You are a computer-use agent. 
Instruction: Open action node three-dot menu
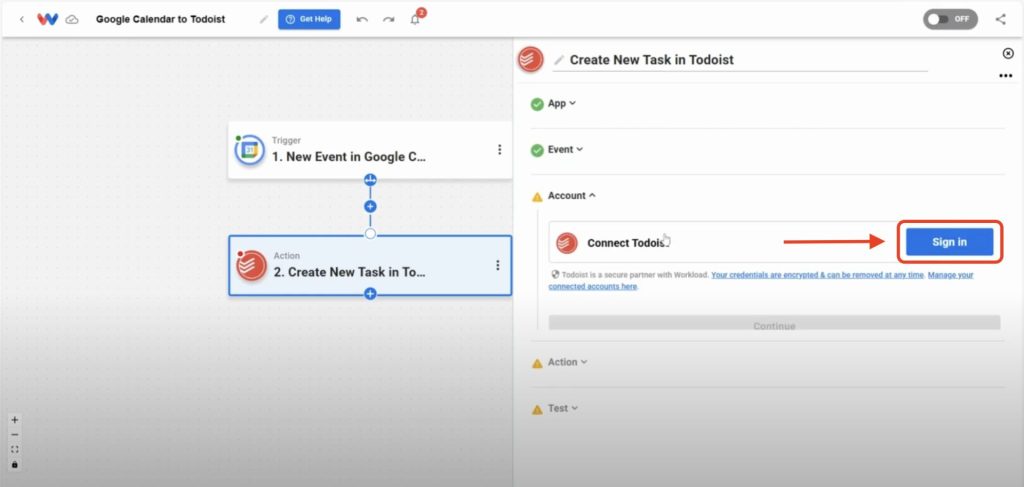point(498,265)
